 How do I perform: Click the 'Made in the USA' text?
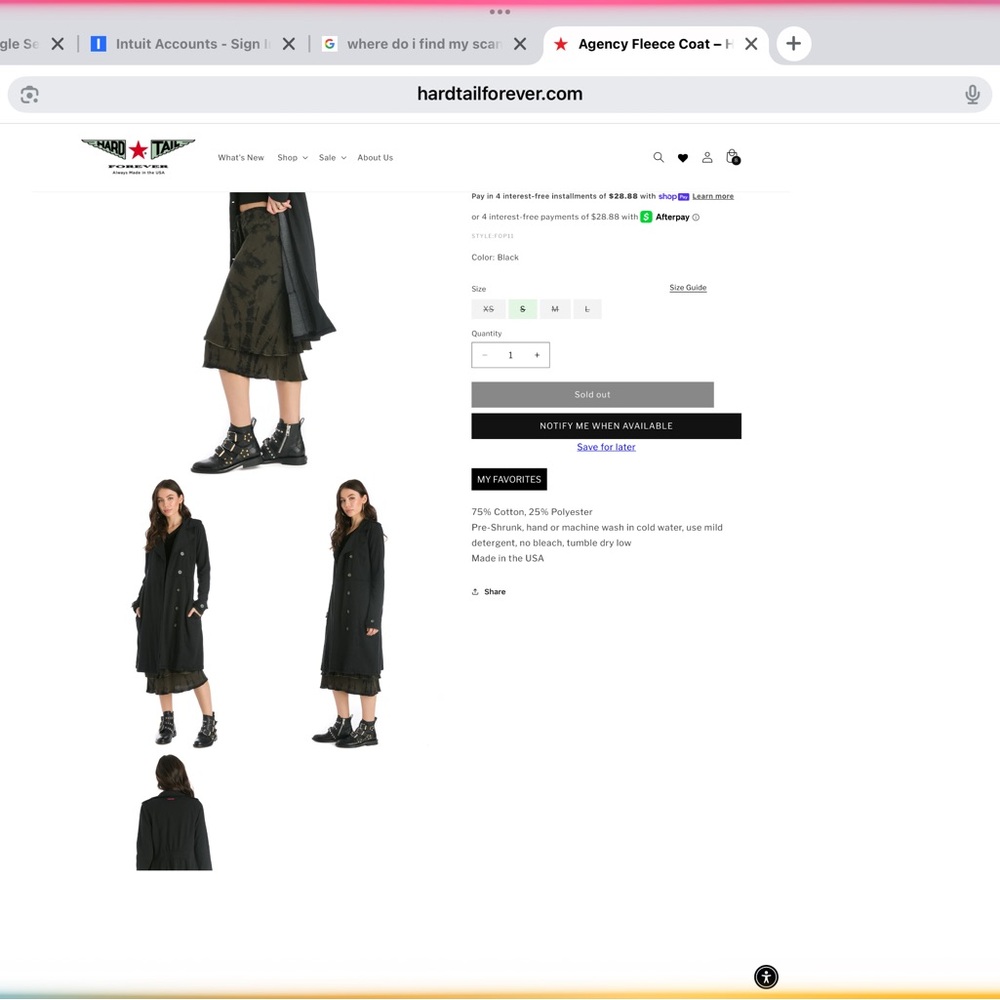(508, 559)
